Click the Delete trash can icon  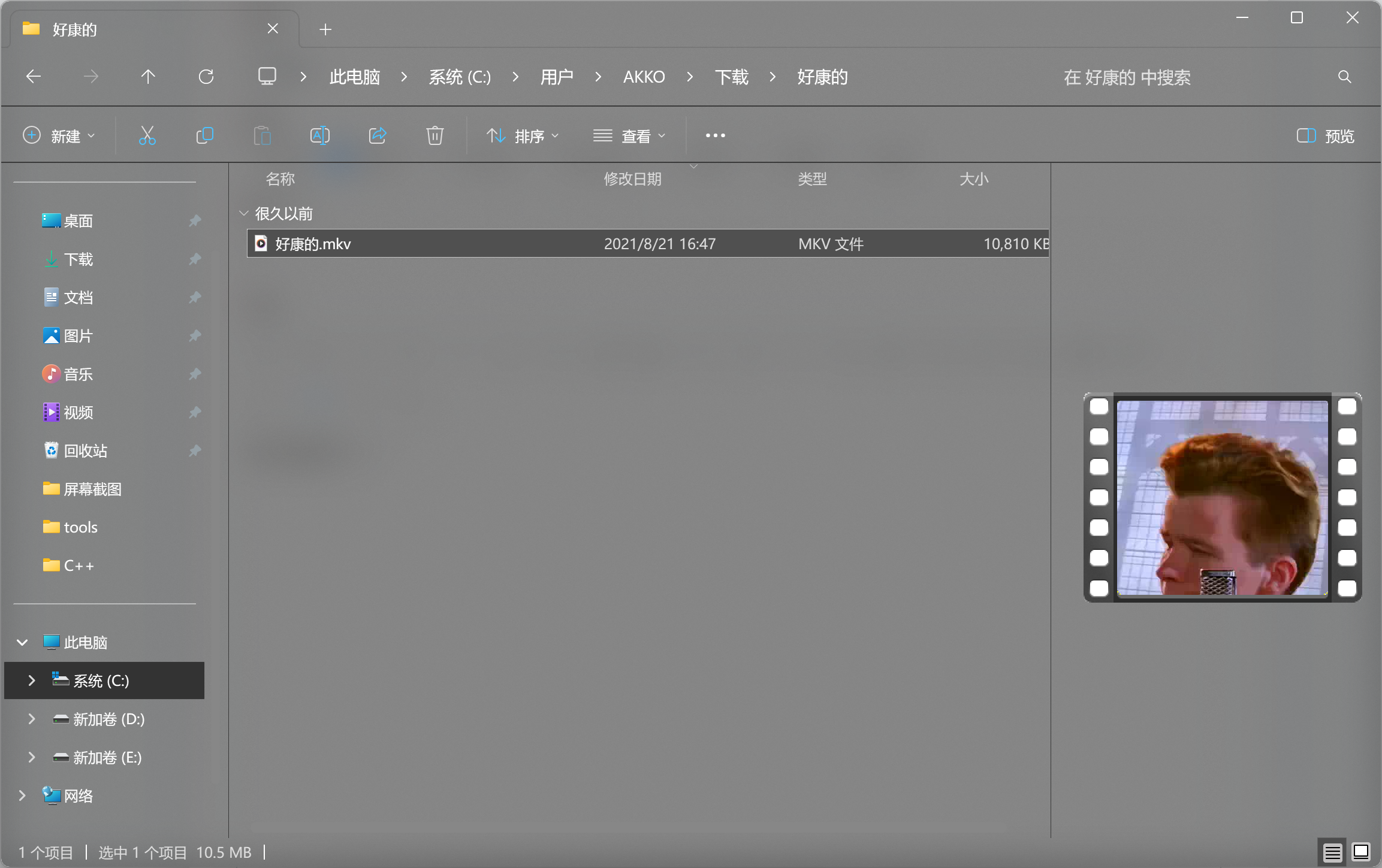(x=434, y=136)
